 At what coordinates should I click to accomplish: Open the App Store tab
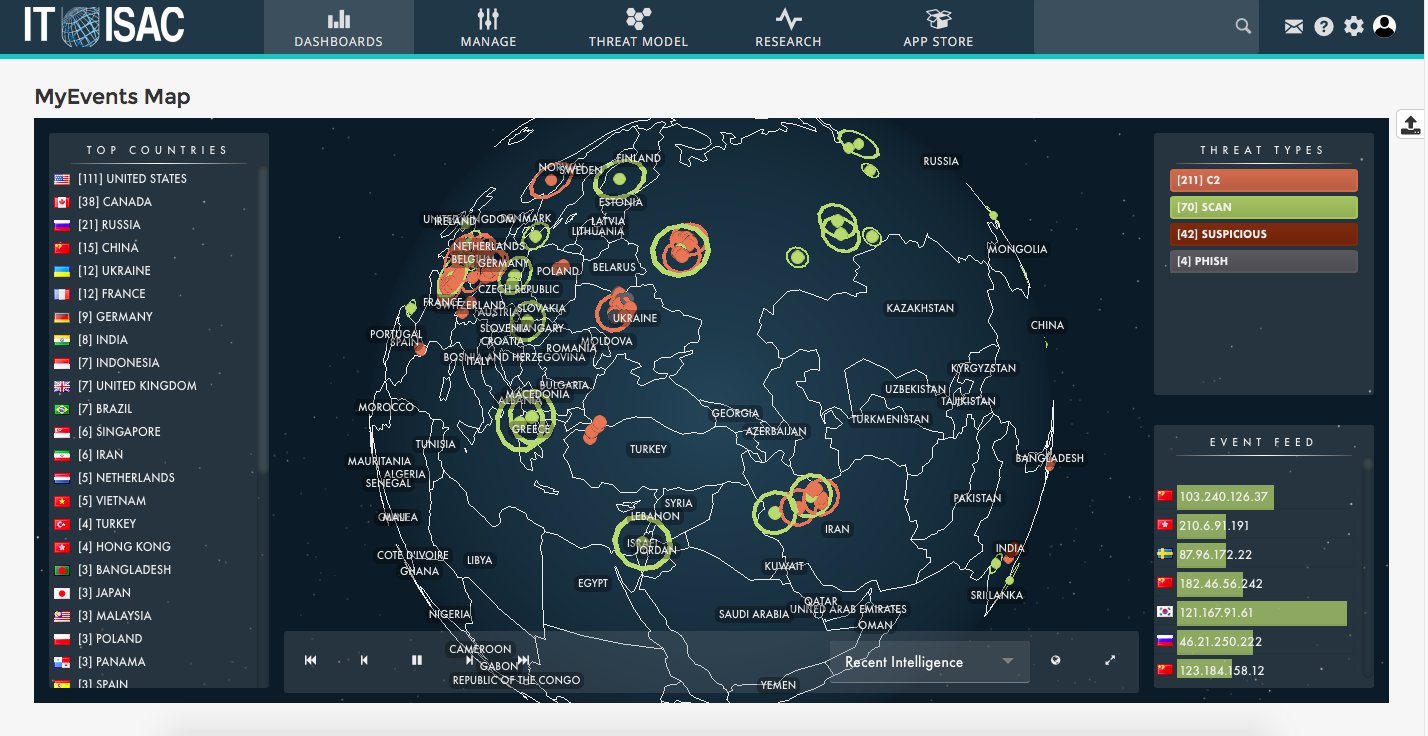tap(938, 27)
